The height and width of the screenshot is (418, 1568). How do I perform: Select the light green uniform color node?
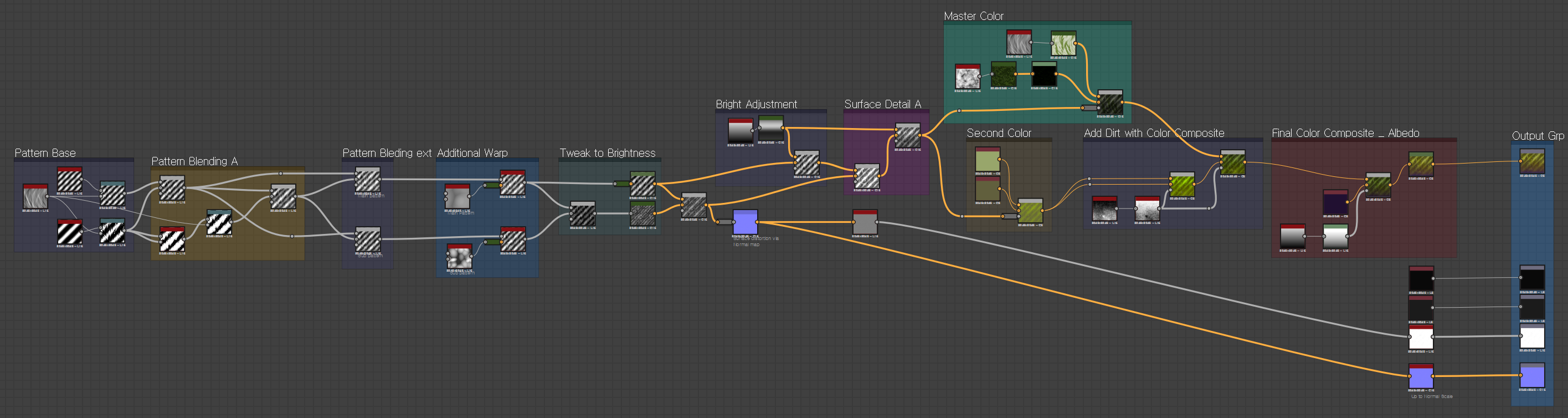coord(988,160)
